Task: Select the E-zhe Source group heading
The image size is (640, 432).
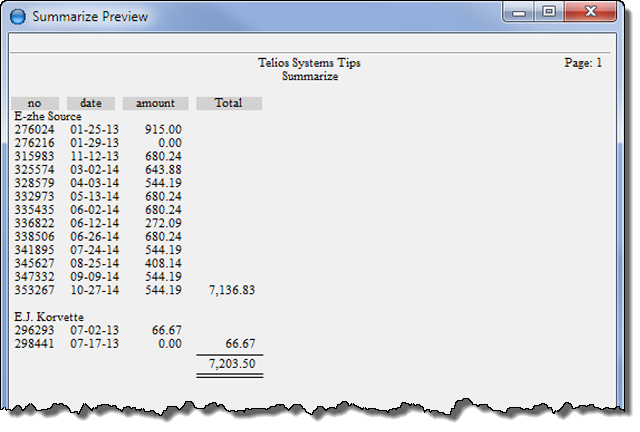Action: coord(48,116)
